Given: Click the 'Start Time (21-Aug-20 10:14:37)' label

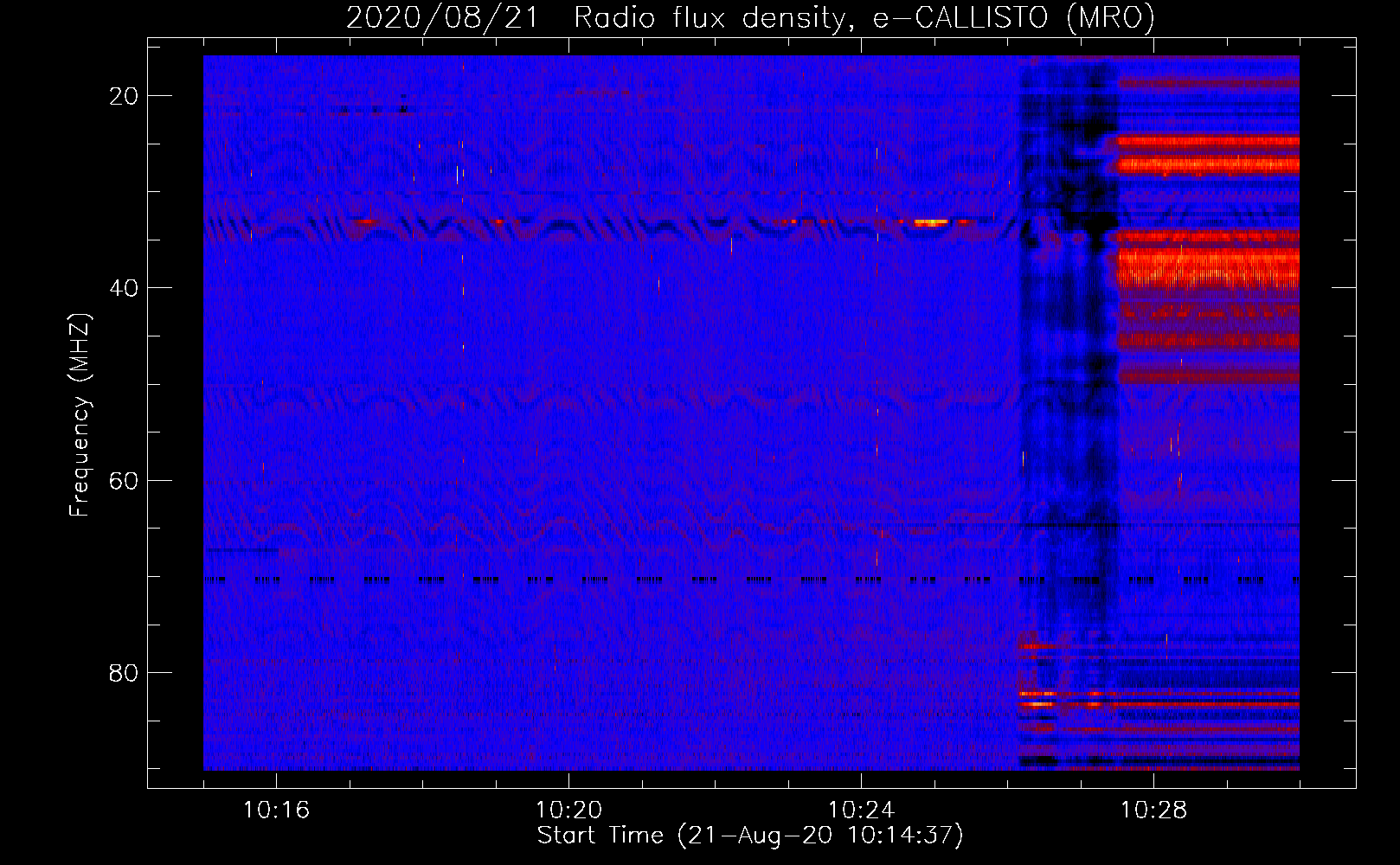Looking at the screenshot, I should [750, 836].
